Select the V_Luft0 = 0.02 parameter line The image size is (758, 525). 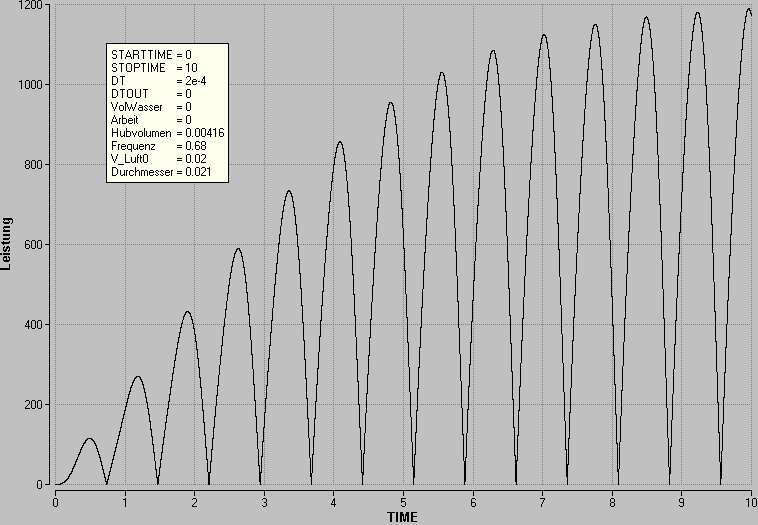pos(159,160)
